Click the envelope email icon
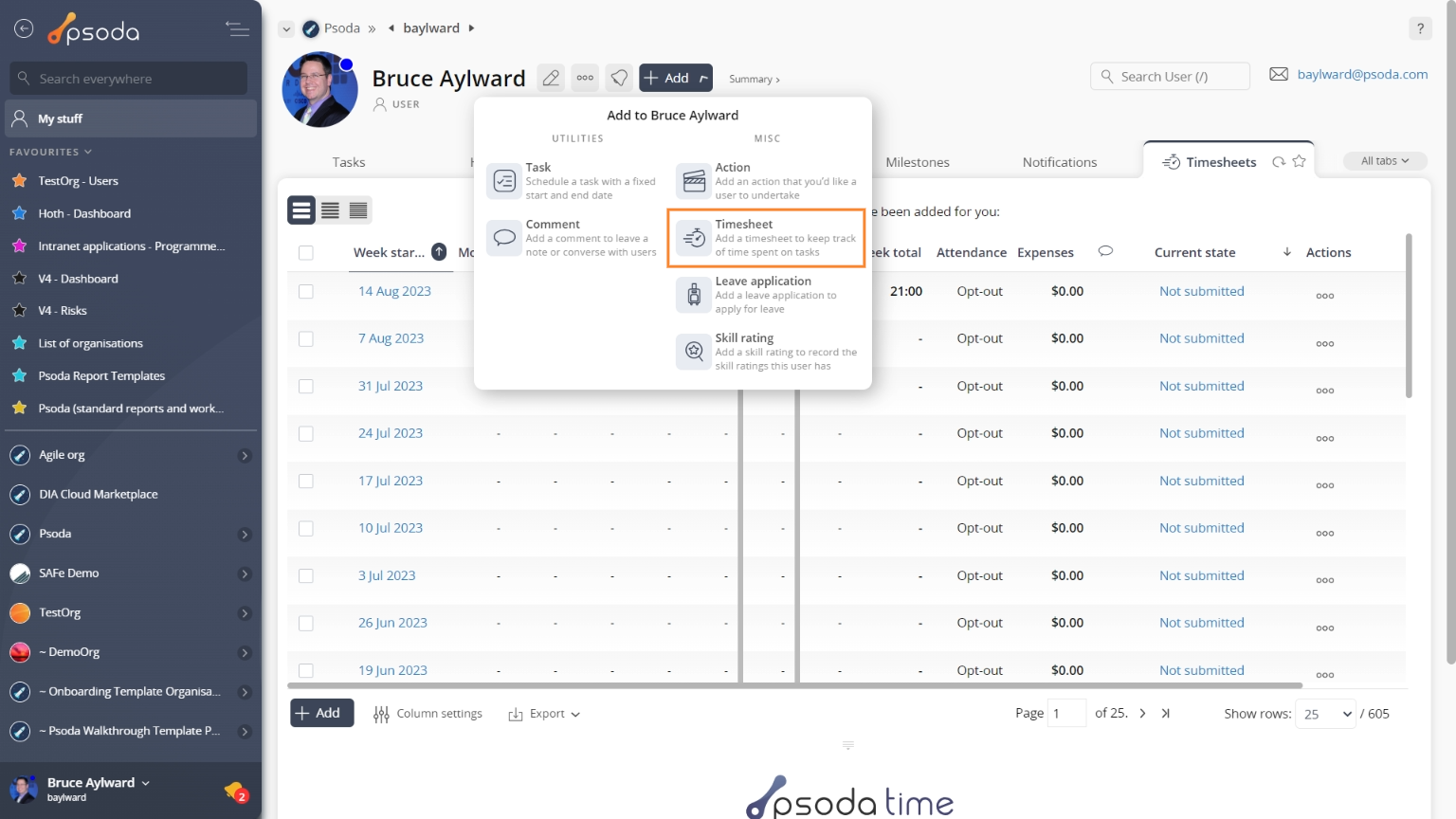Viewport: 1456px width, 819px height. click(1279, 74)
